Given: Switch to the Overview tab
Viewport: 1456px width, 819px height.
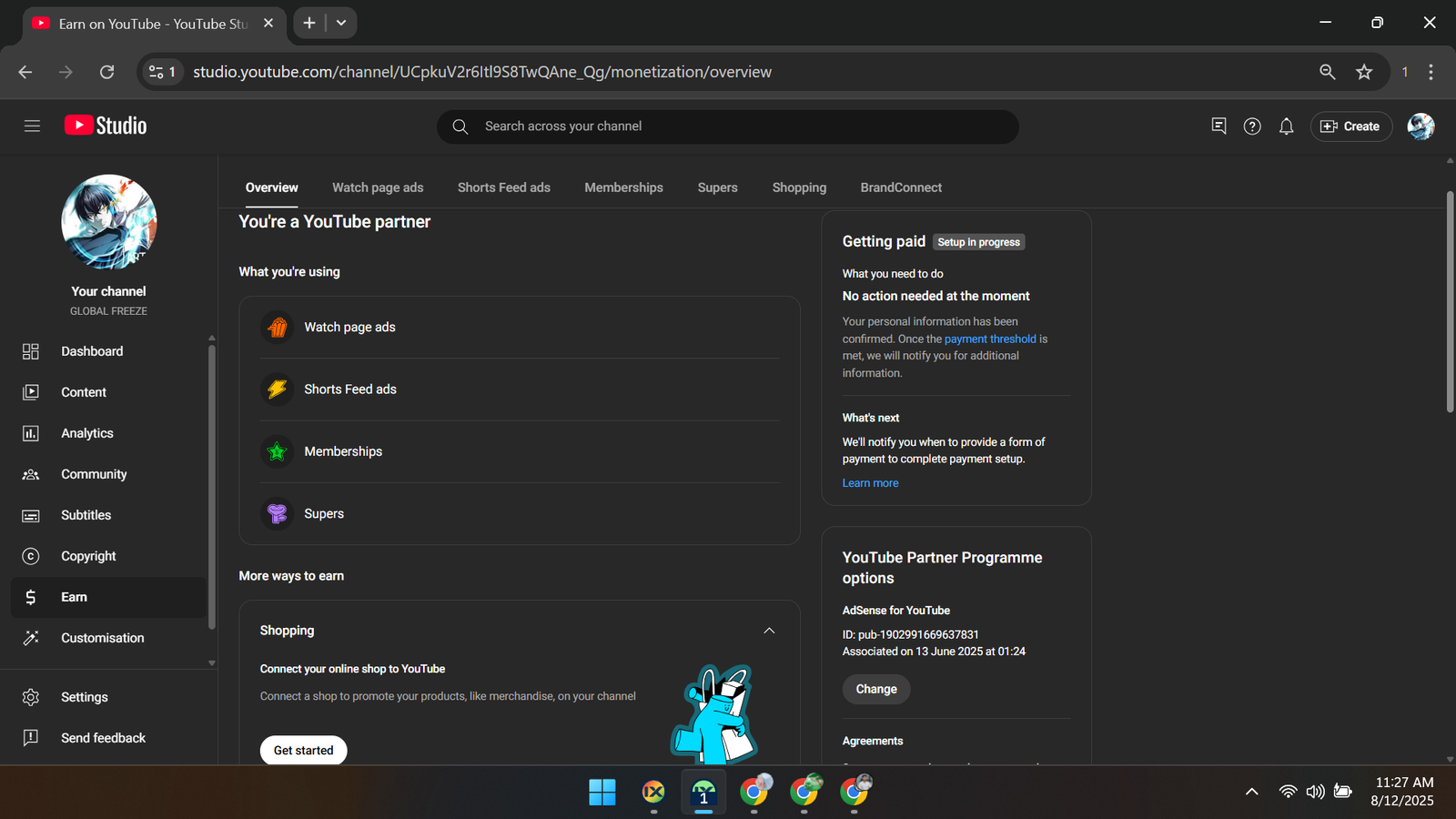Looking at the screenshot, I should pos(271,187).
